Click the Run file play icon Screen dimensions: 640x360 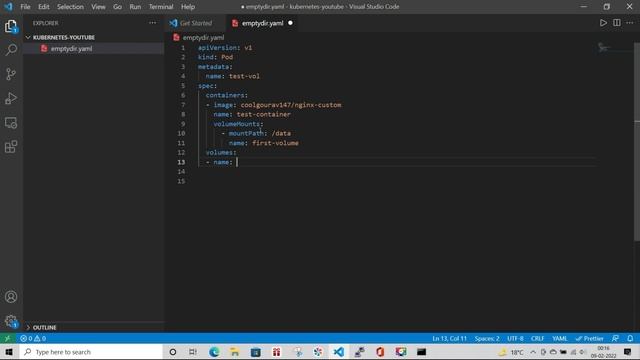(x=603, y=23)
